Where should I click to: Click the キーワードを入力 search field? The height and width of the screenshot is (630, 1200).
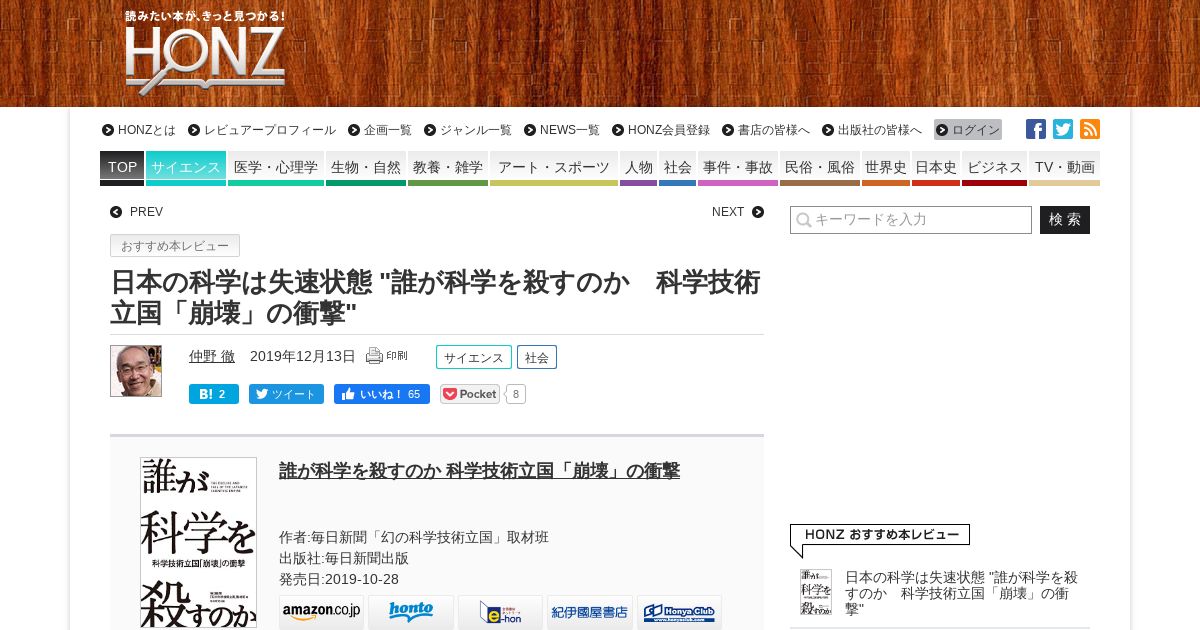click(911, 220)
